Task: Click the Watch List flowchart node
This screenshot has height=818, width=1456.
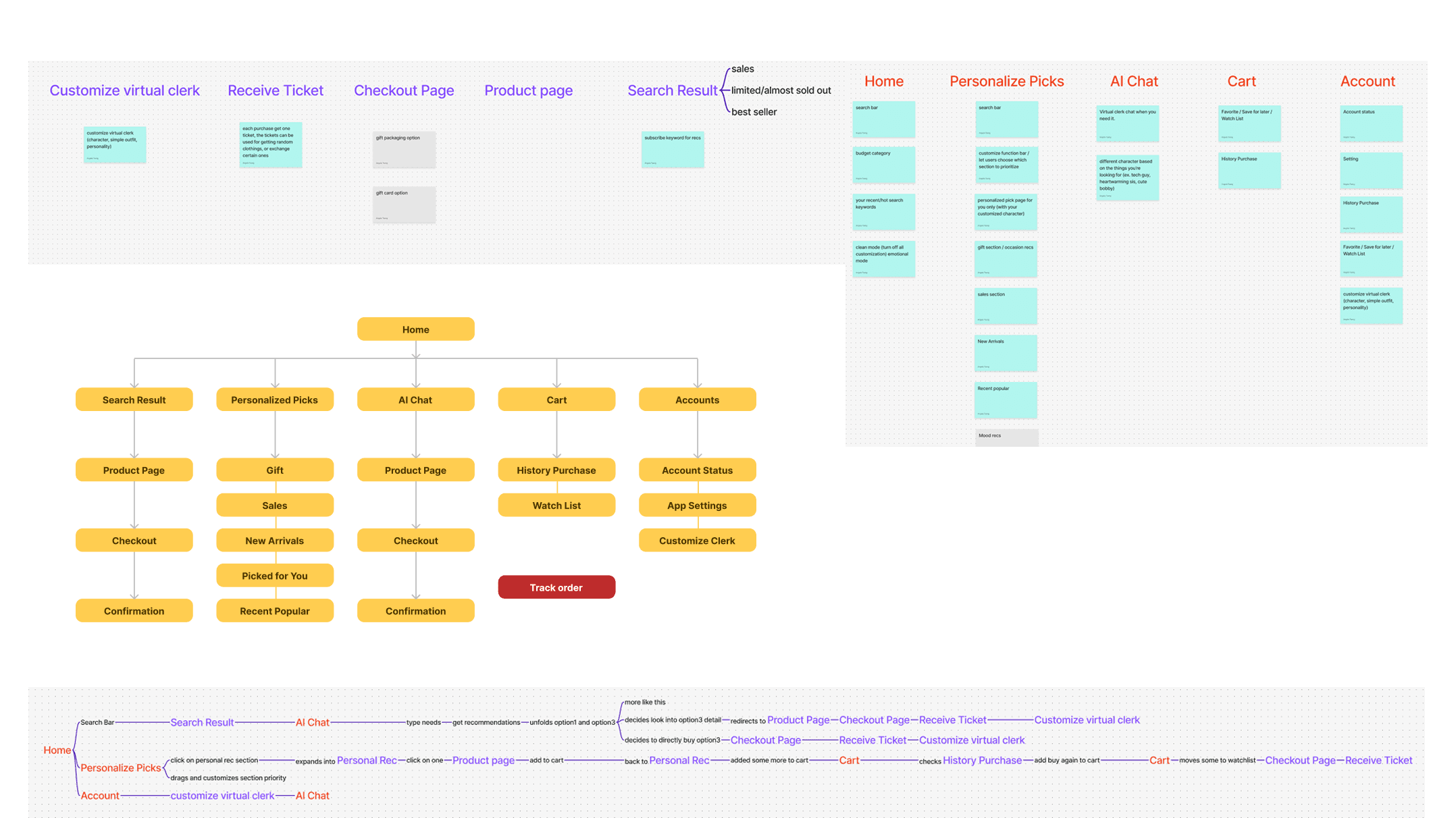Action: coord(556,505)
